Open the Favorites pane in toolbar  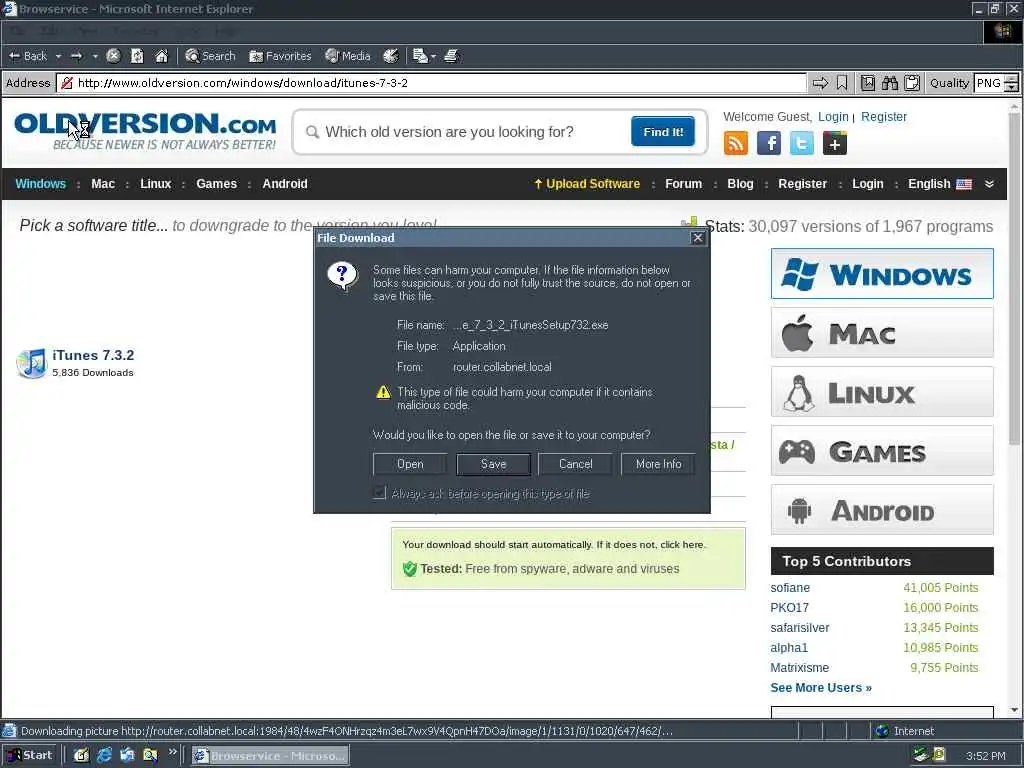point(280,56)
